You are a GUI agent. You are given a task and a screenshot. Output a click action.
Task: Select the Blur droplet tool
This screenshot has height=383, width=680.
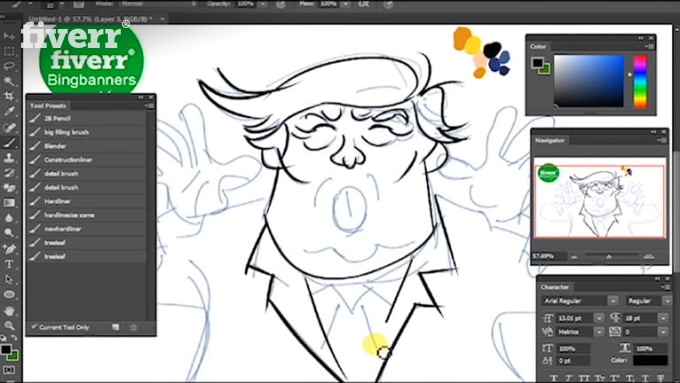[x=9, y=218]
